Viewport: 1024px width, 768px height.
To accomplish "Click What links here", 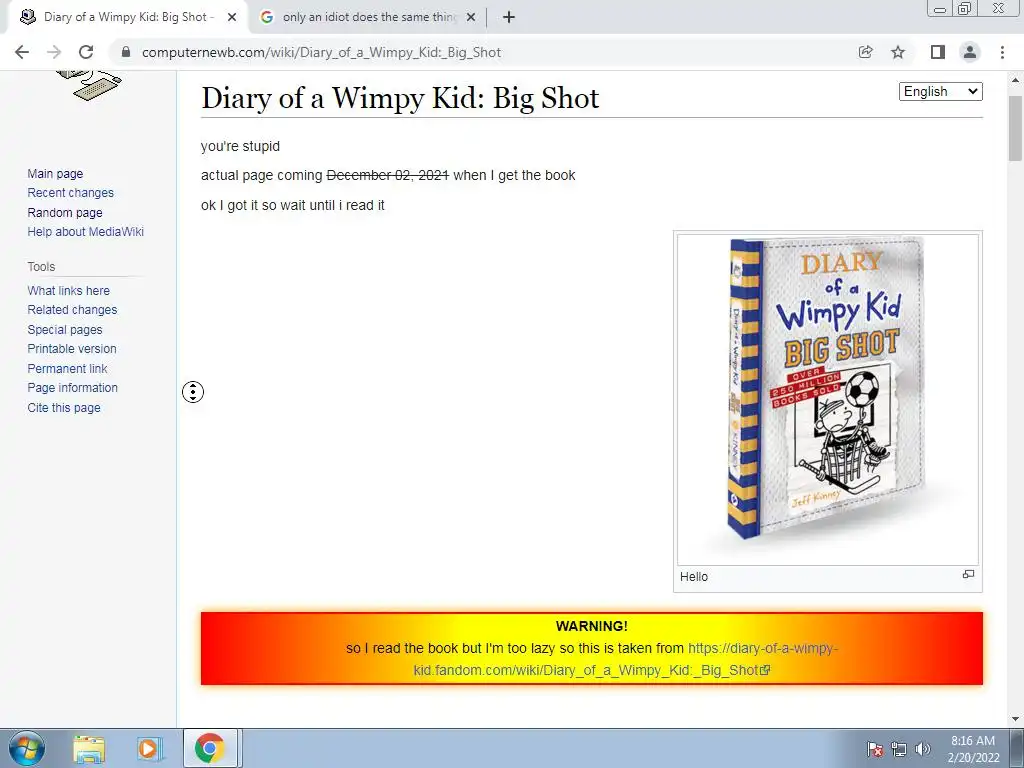I will pyautogui.click(x=69, y=291).
